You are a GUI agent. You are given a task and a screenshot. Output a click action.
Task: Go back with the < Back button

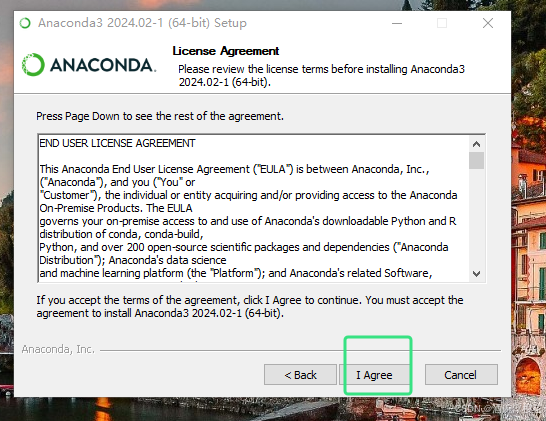(300, 375)
